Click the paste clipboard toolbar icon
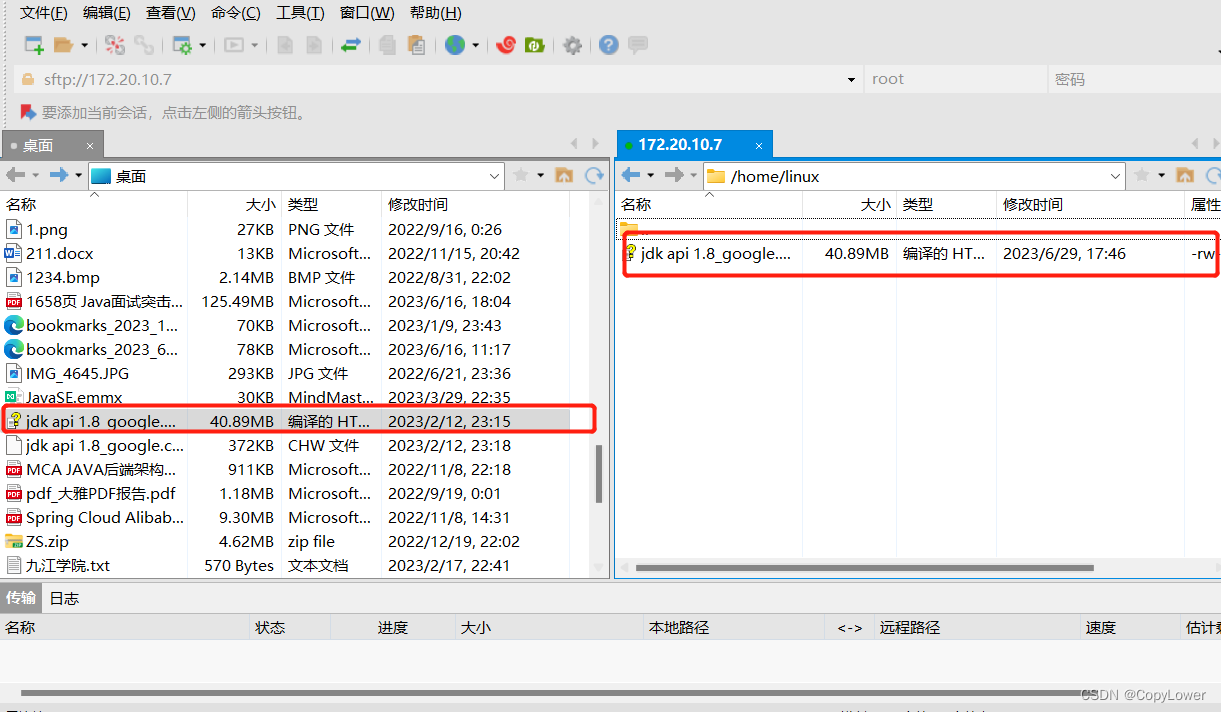This screenshot has height=712, width=1221. (x=416, y=45)
